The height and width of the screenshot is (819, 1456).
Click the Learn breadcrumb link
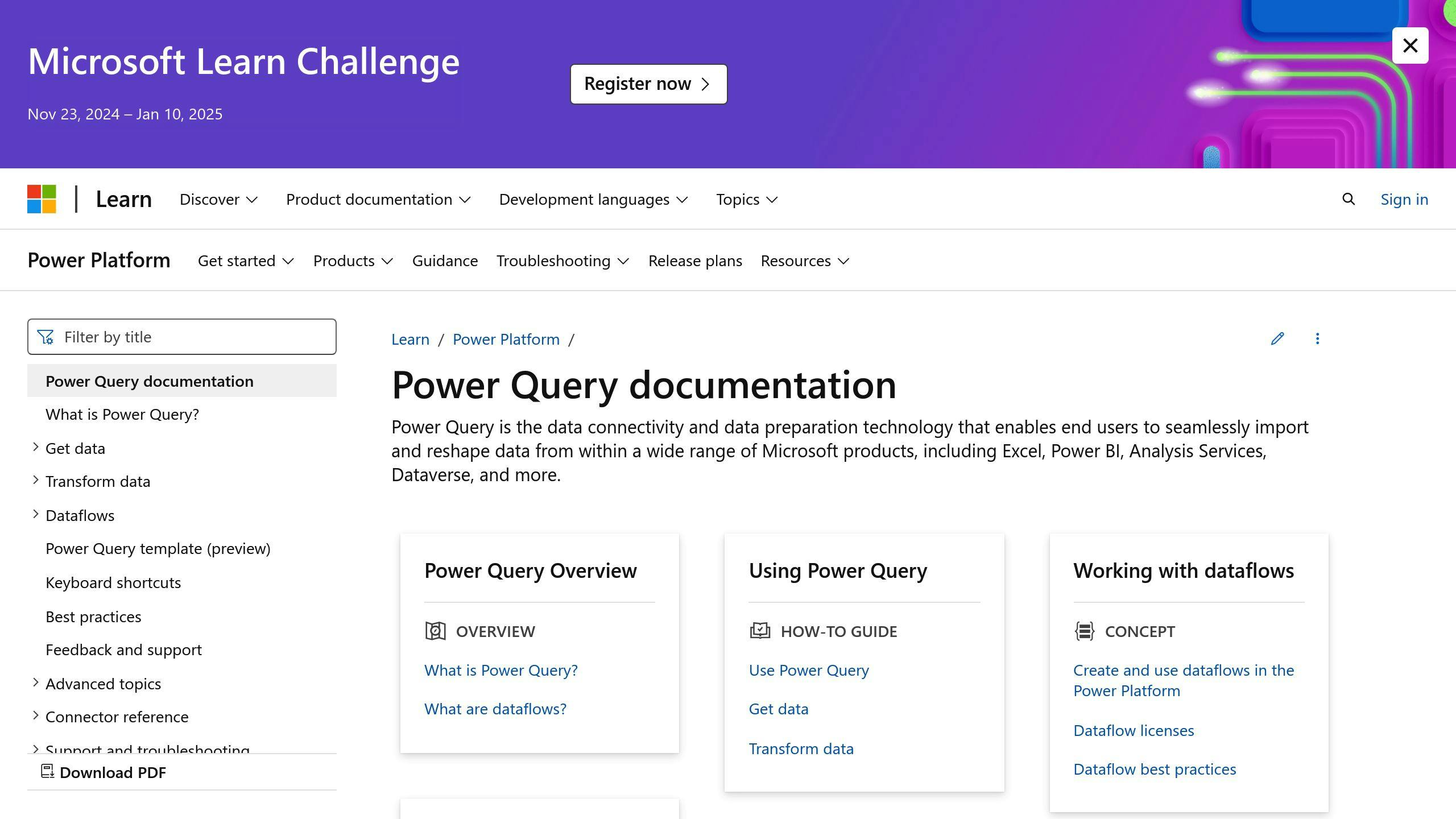coord(410,339)
